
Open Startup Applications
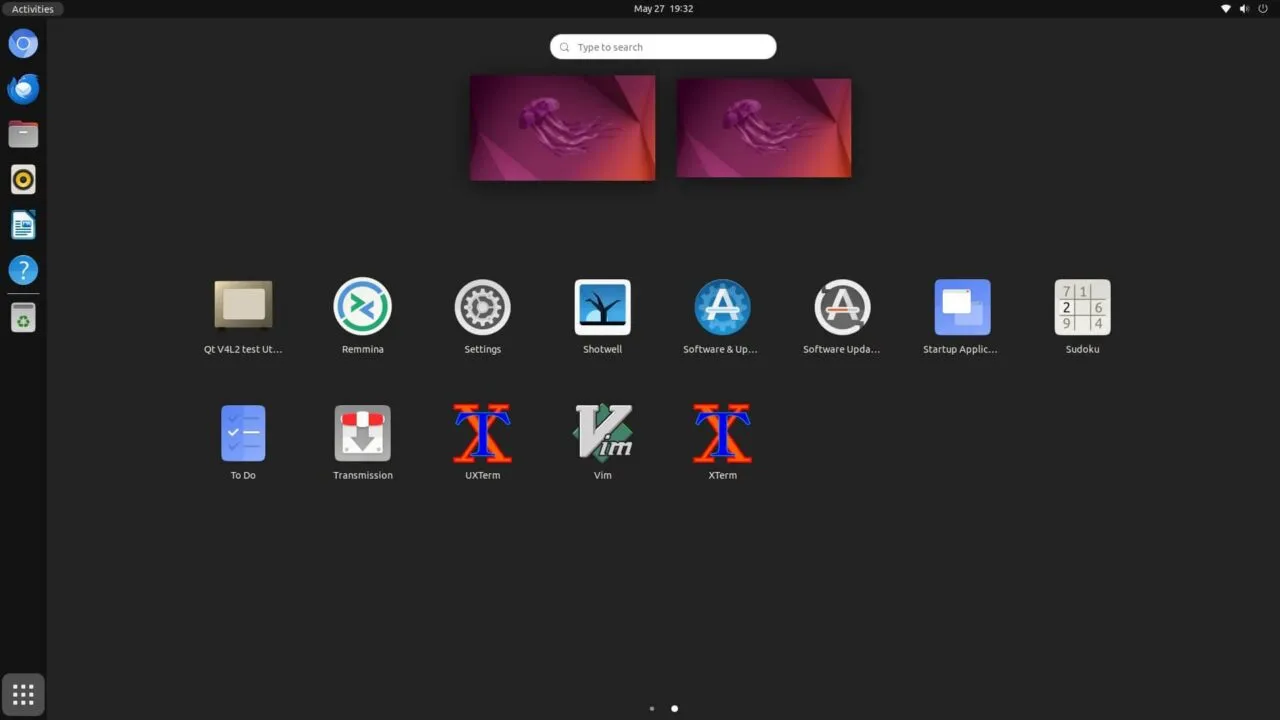click(962, 307)
